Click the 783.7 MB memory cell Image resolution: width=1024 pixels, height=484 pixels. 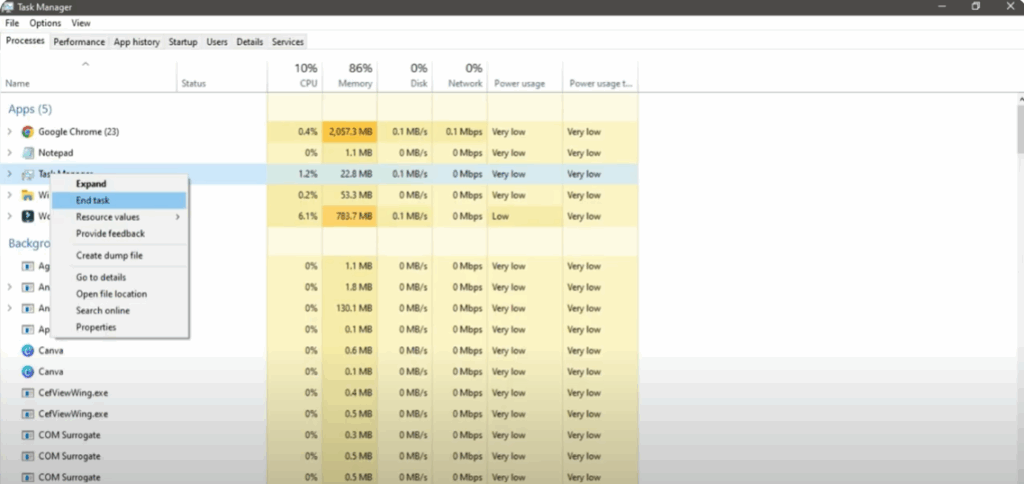point(349,216)
